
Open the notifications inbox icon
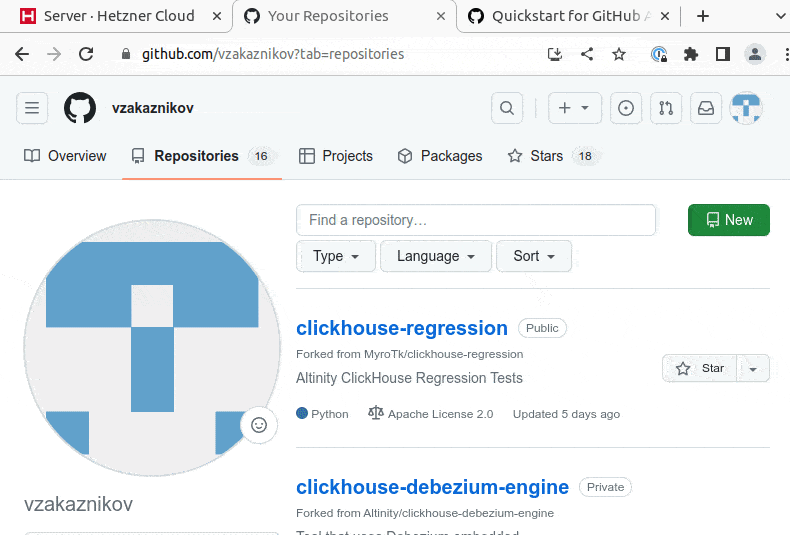[x=706, y=108]
